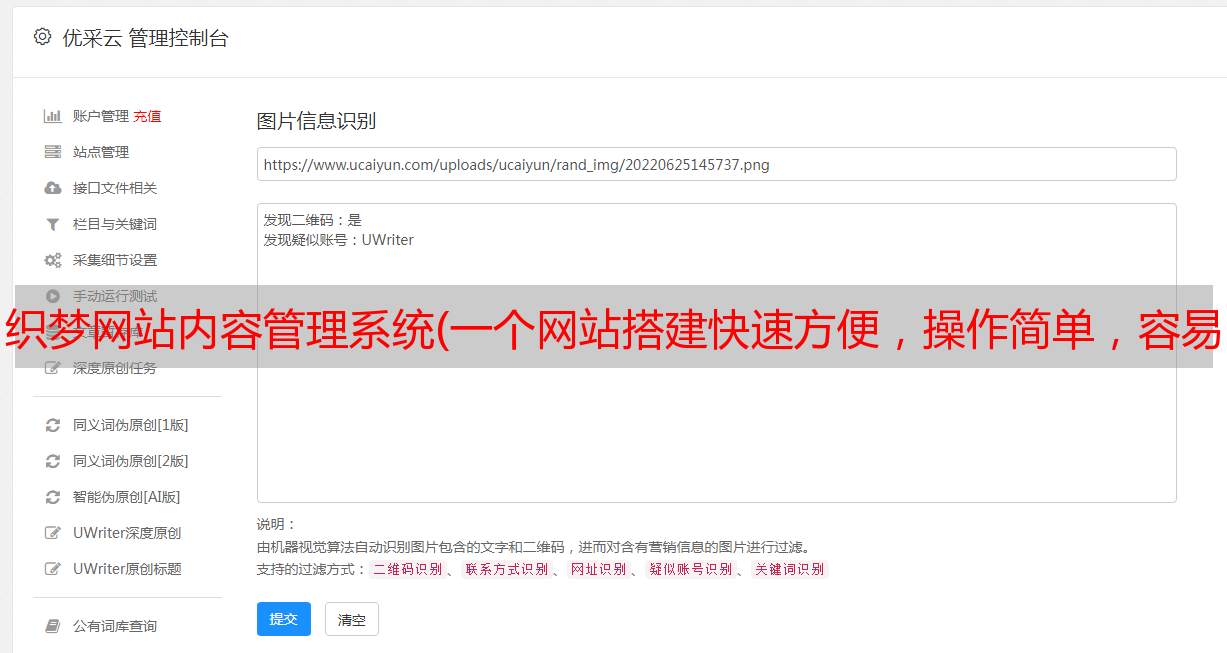Open 接口文件相关 menu item
This screenshot has height=653, width=1227.
[x=115, y=188]
